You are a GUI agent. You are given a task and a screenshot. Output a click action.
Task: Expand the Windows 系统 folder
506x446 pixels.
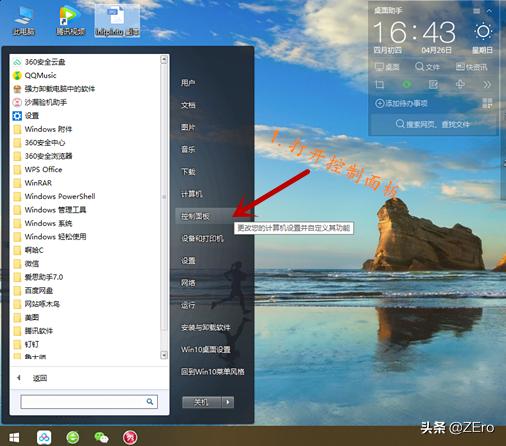pos(42,223)
